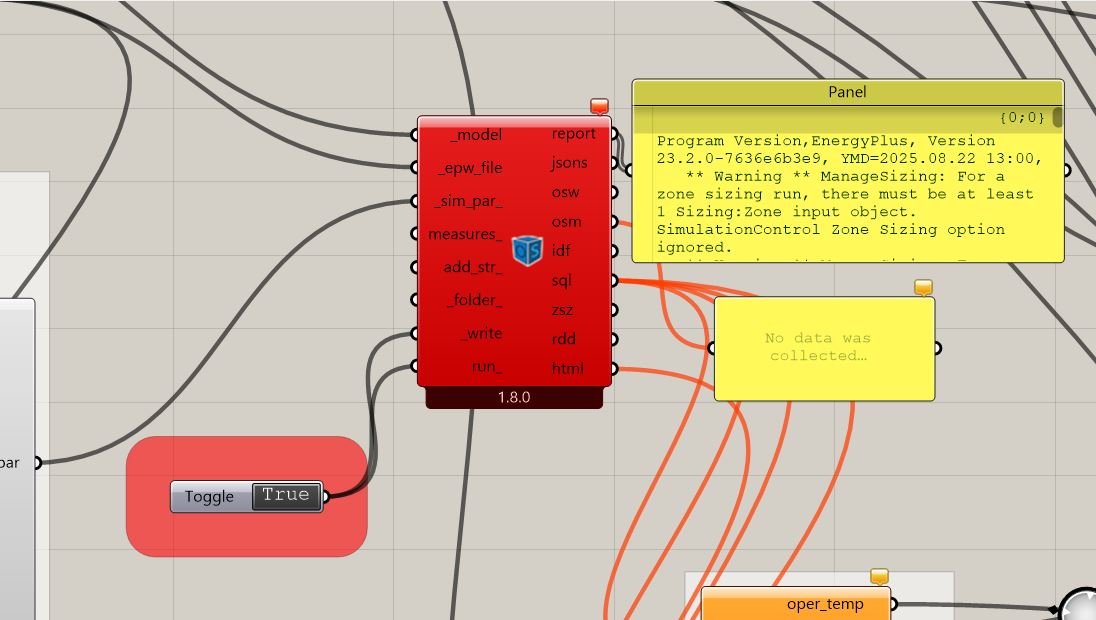Click the _folder_ input parameter
1096x620 pixels.
[x=474, y=301]
